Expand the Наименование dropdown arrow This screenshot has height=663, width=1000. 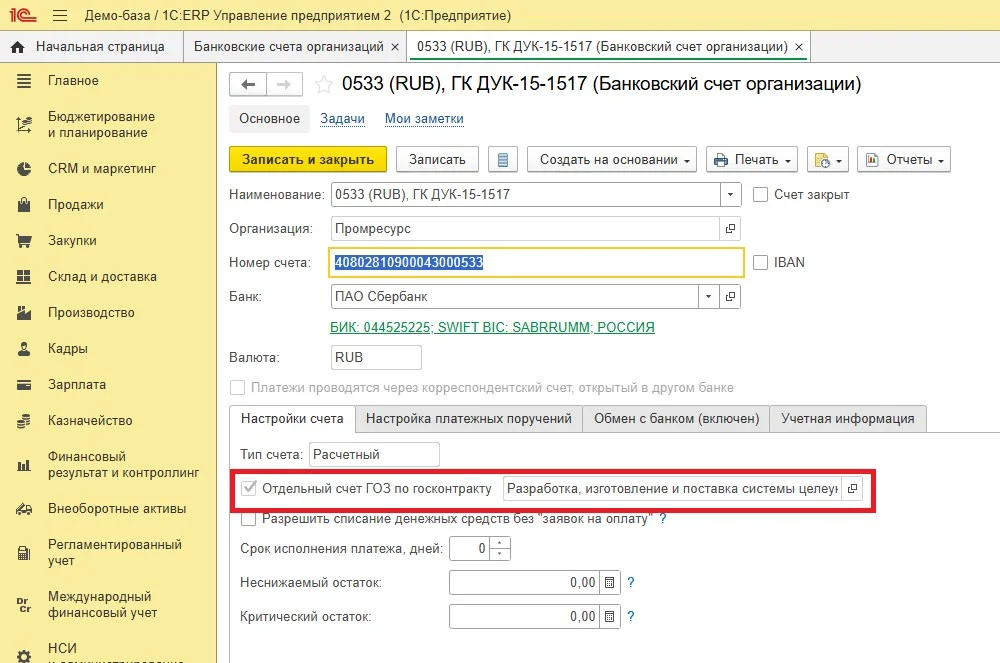tap(730, 194)
